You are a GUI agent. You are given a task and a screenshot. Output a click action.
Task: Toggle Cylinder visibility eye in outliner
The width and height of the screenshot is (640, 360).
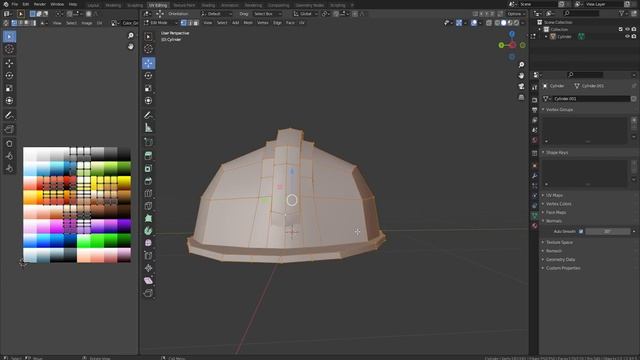coord(627,36)
